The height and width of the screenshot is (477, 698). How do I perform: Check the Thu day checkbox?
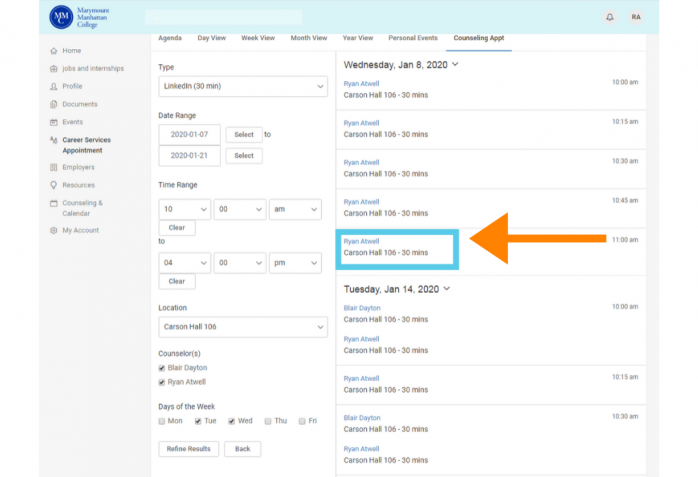[267, 421]
